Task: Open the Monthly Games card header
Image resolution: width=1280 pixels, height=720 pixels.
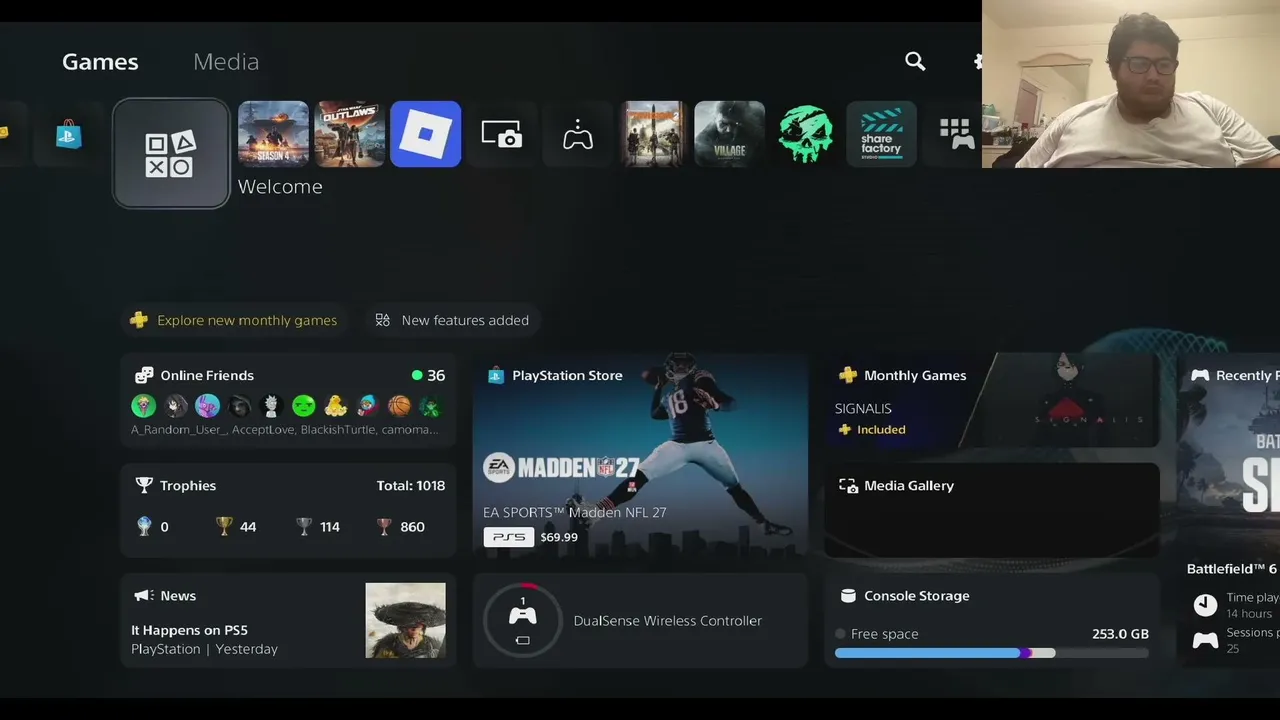Action: (x=903, y=375)
